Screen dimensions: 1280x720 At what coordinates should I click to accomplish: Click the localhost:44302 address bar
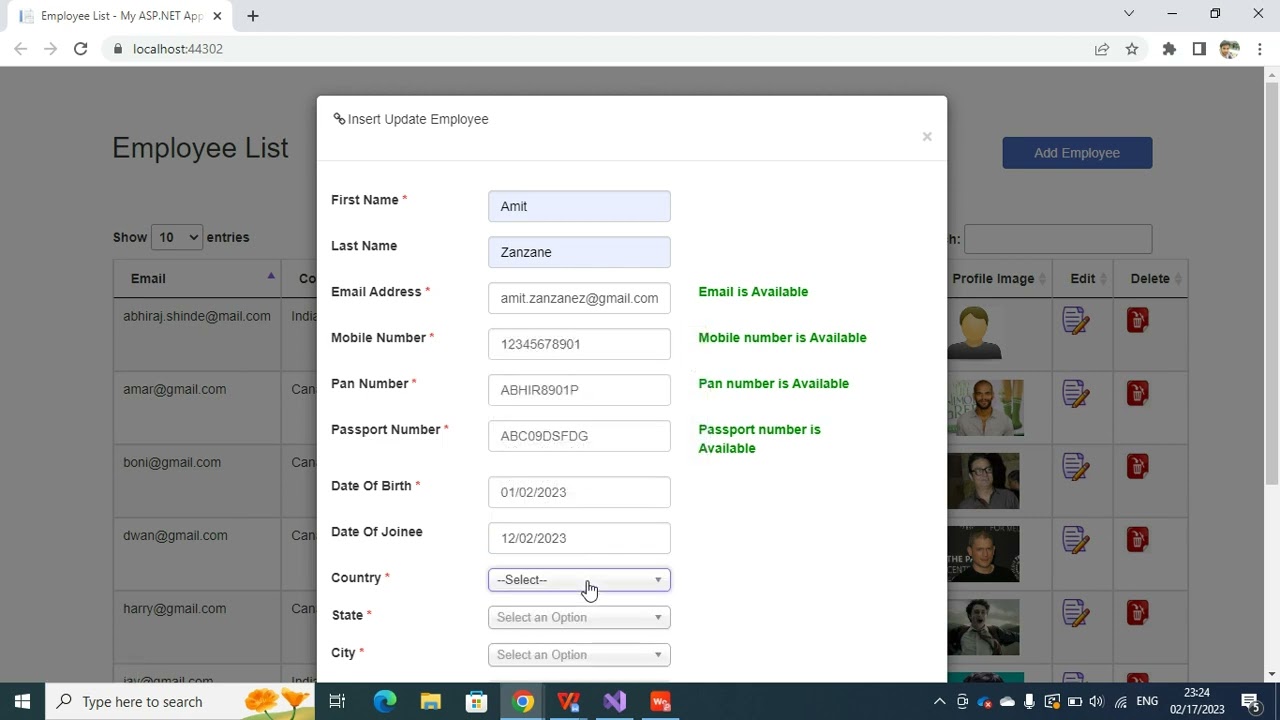pos(600,49)
